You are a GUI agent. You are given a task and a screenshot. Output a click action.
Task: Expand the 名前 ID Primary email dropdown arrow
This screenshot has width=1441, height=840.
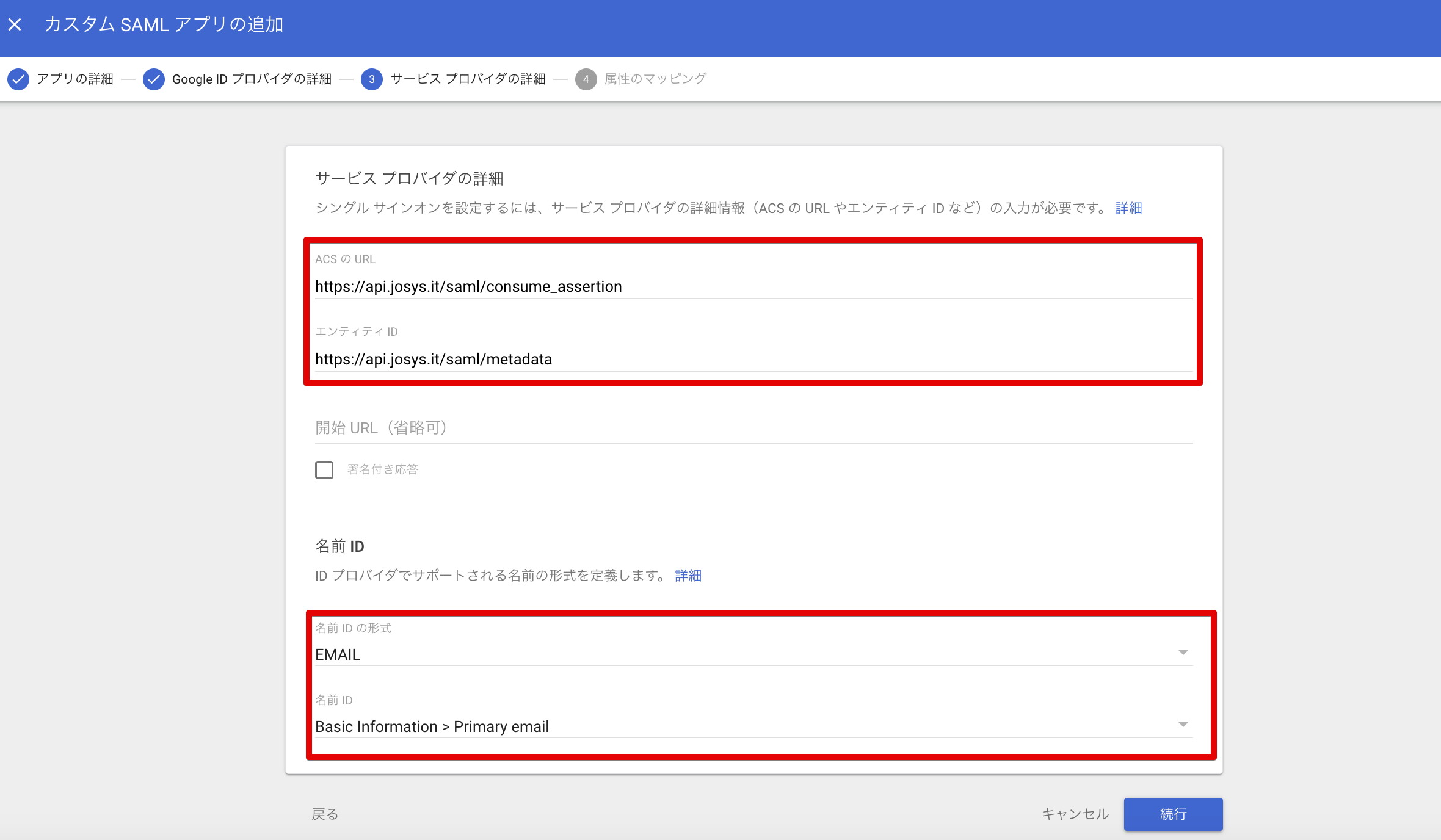pyautogui.click(x=1183, y=725)
